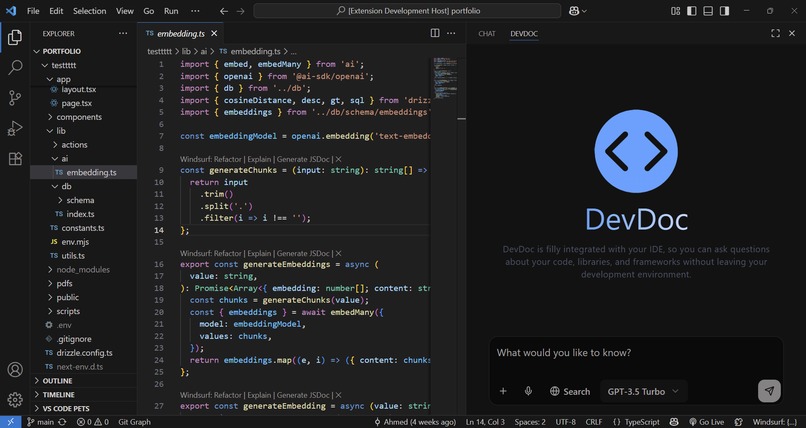Click the Explorer more actions ellipsis
This screenshot has height=428, width=806.
click(123, 33)
